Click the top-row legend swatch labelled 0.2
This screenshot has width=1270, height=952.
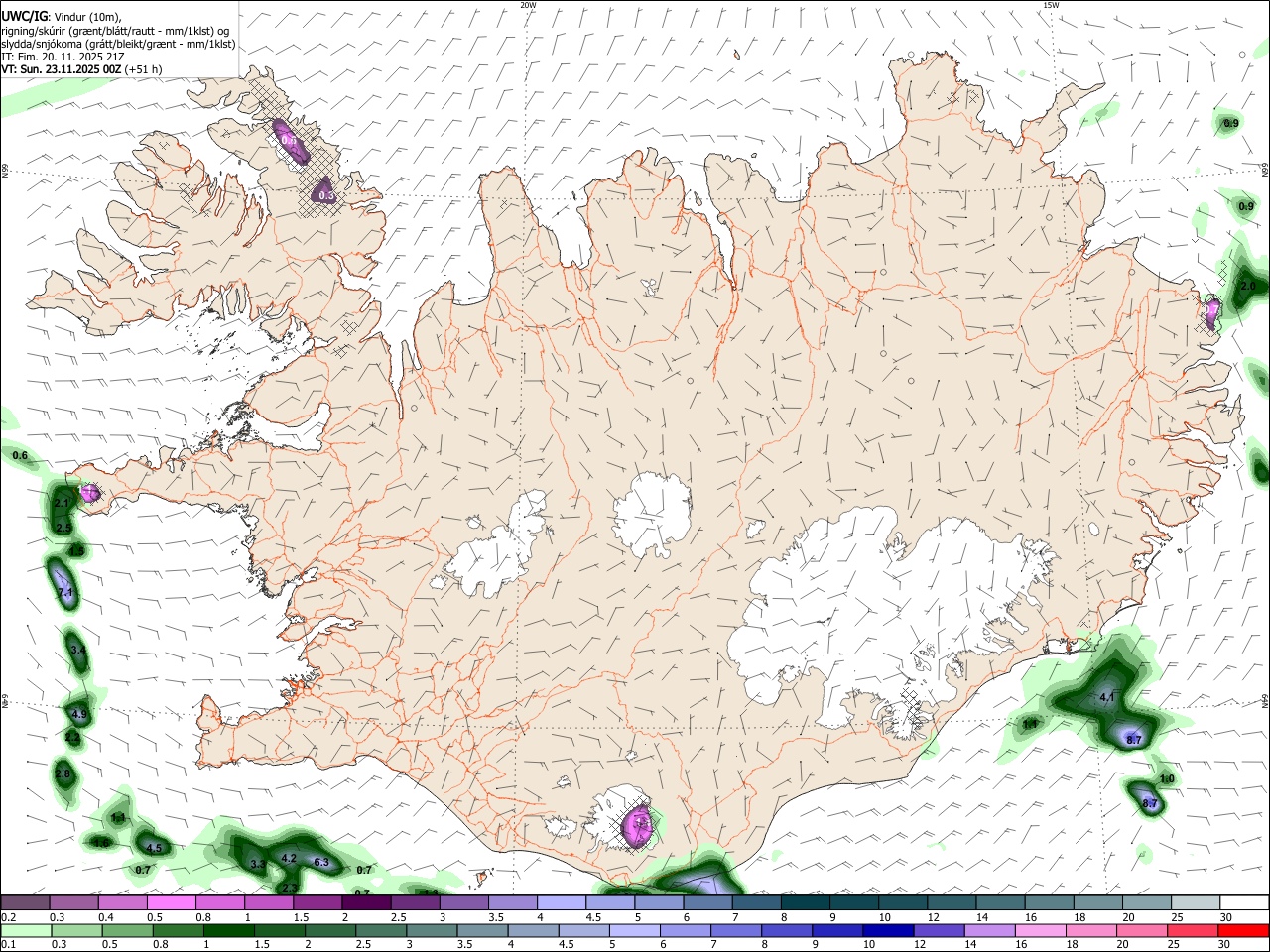coord(25,902)
